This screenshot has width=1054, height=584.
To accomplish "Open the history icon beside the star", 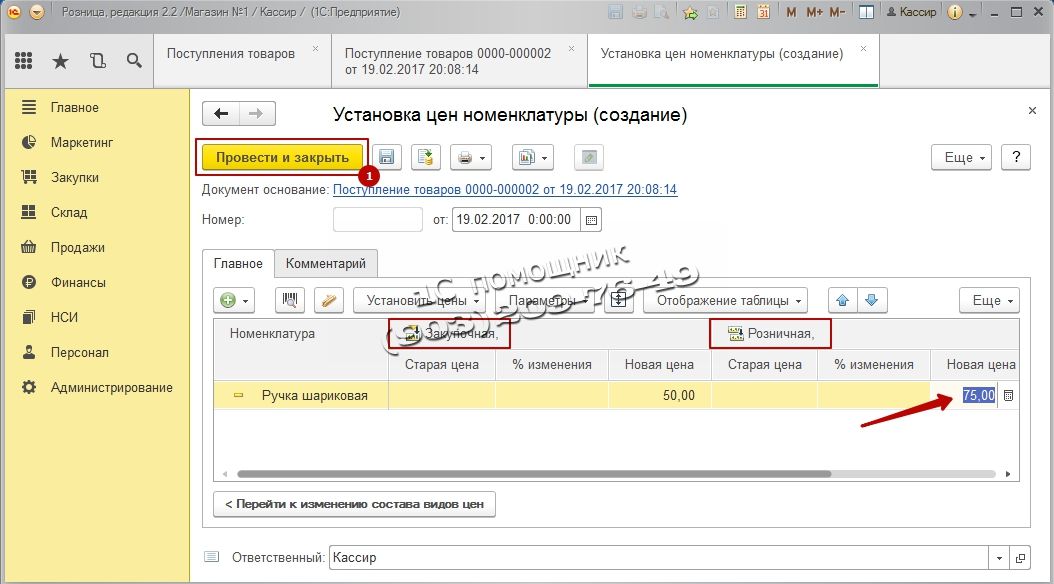I will (97, 61).
